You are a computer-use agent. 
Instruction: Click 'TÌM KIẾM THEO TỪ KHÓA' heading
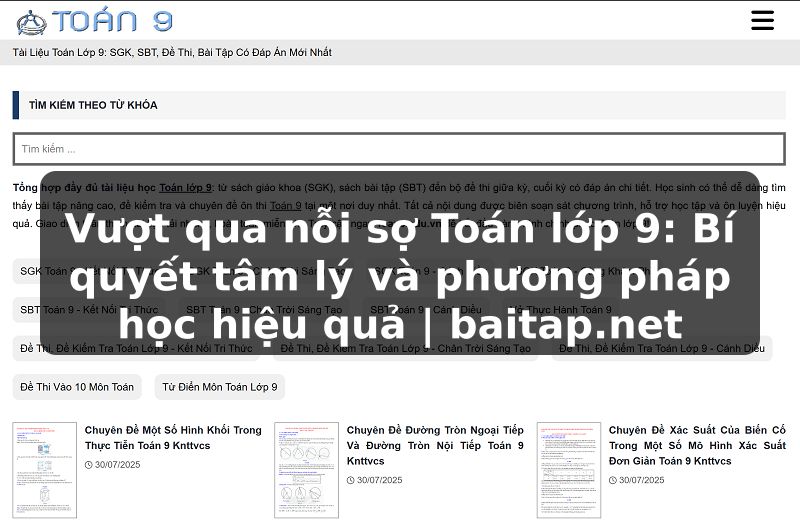[x=93, y=105]
